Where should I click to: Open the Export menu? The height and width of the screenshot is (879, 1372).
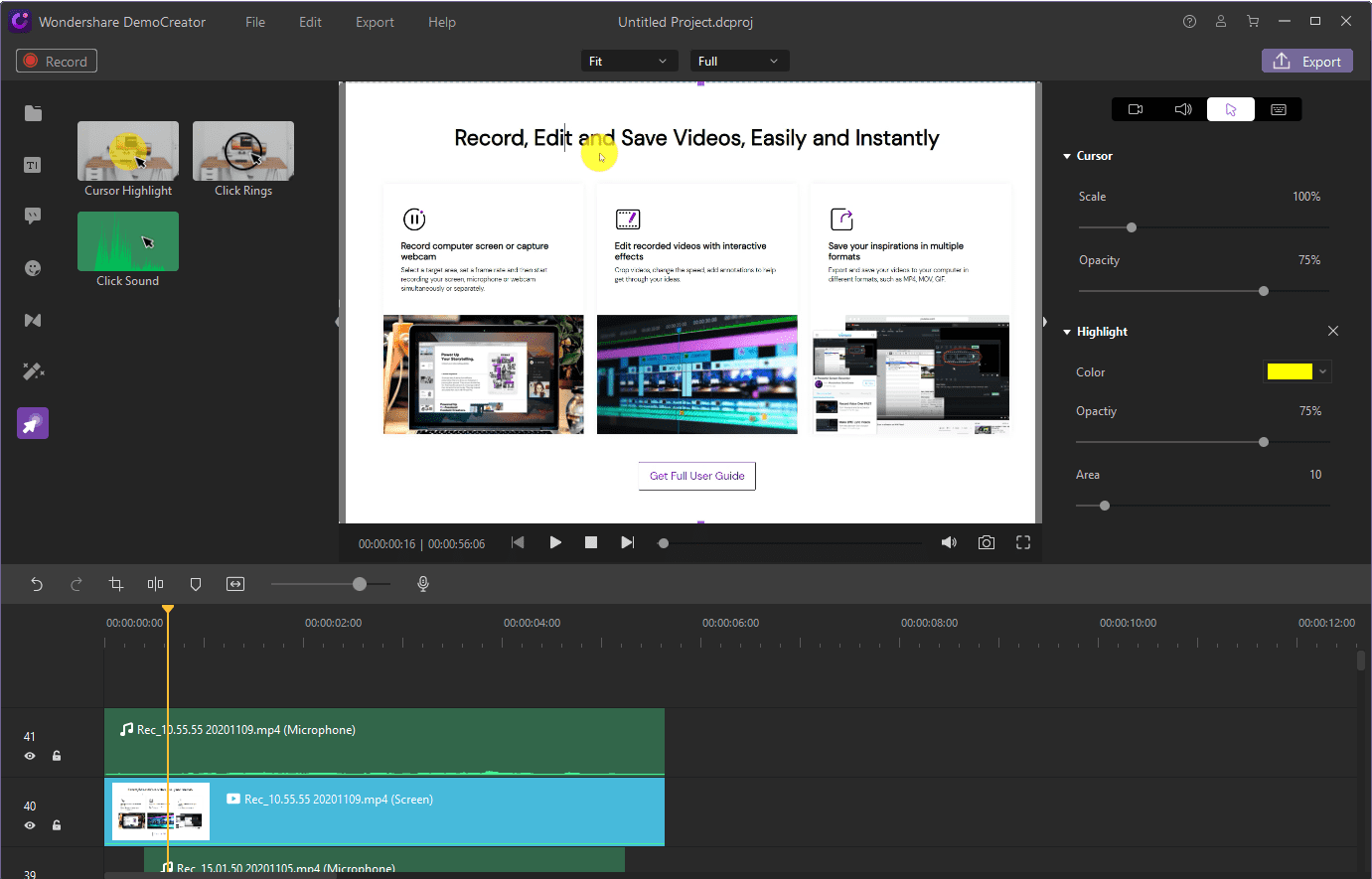tap(375, 22)
